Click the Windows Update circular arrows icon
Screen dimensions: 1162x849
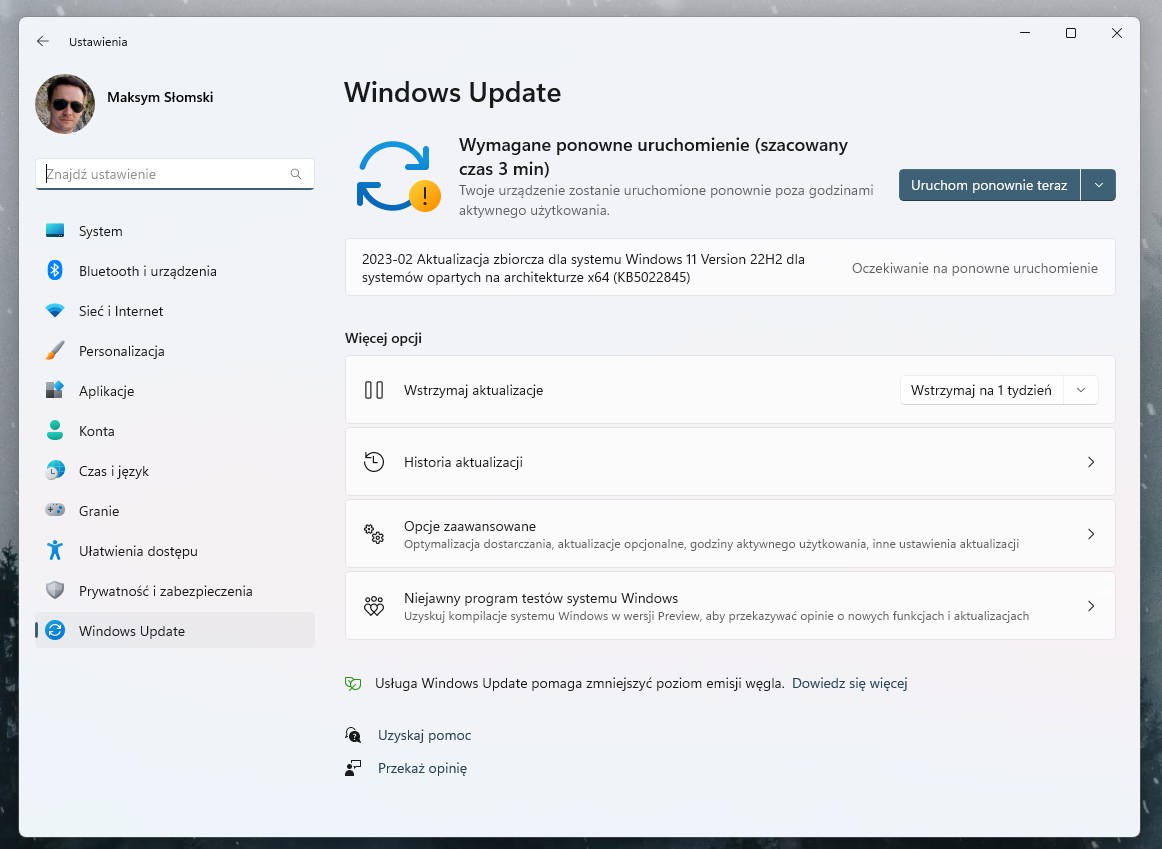click(57, 631)
